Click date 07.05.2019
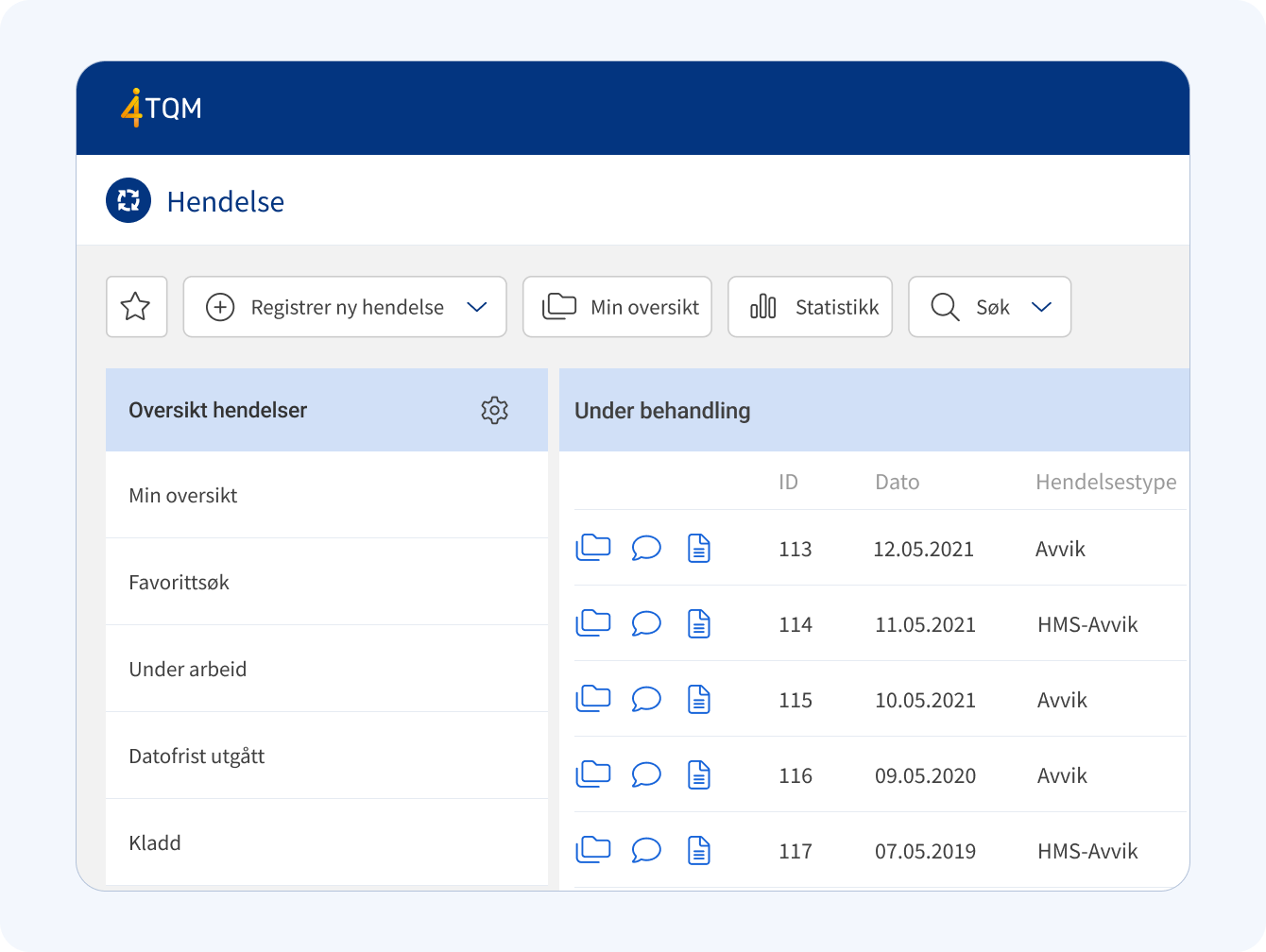The width and height of the screenshot is (1266, 952). [x=925, y=851]
